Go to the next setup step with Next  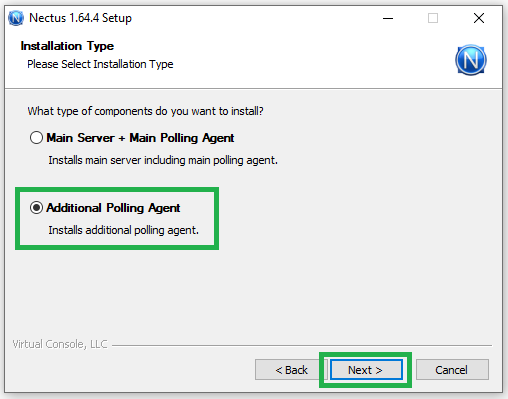click(366, 370)
